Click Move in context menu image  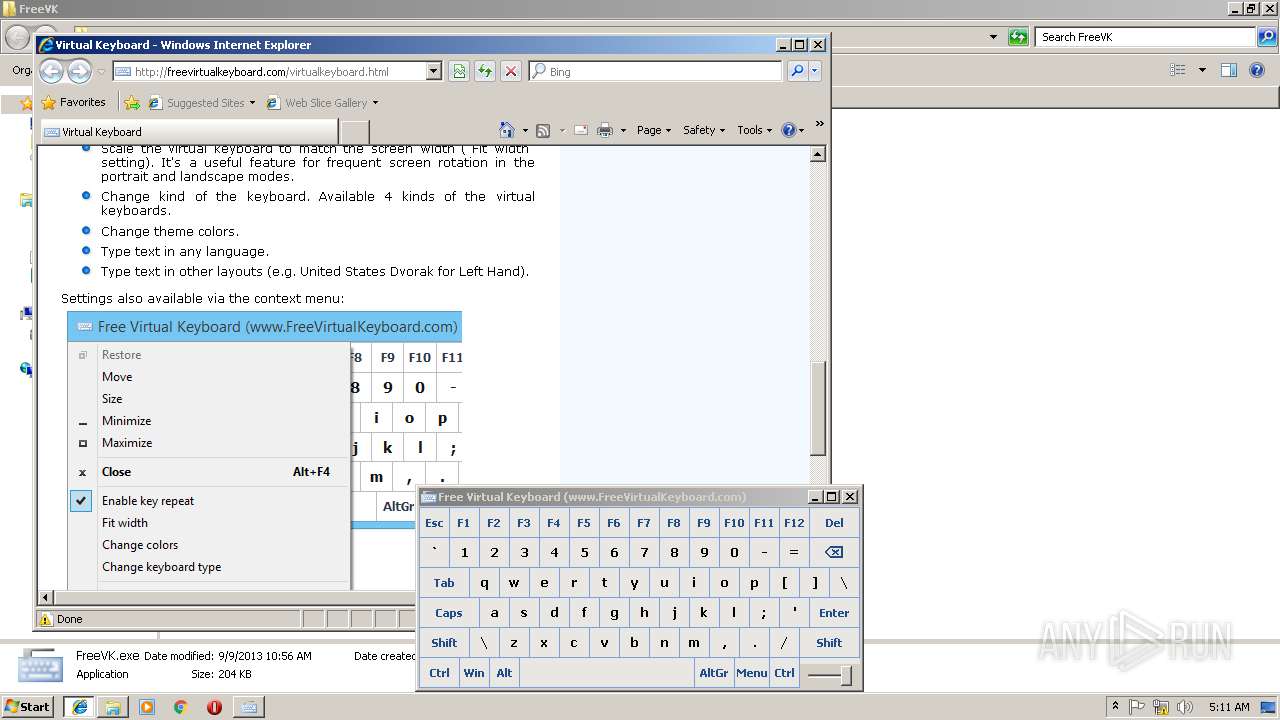117,377
